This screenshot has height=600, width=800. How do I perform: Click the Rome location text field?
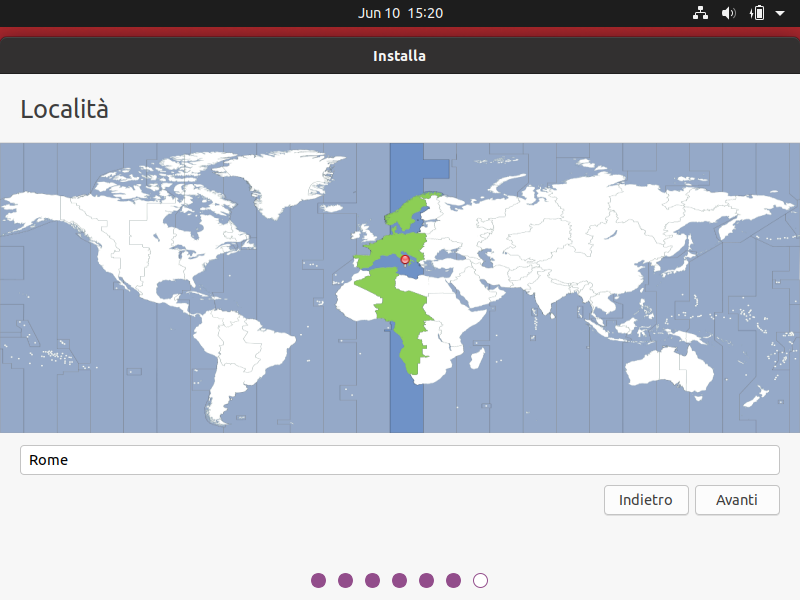click(x=400, y=460)
